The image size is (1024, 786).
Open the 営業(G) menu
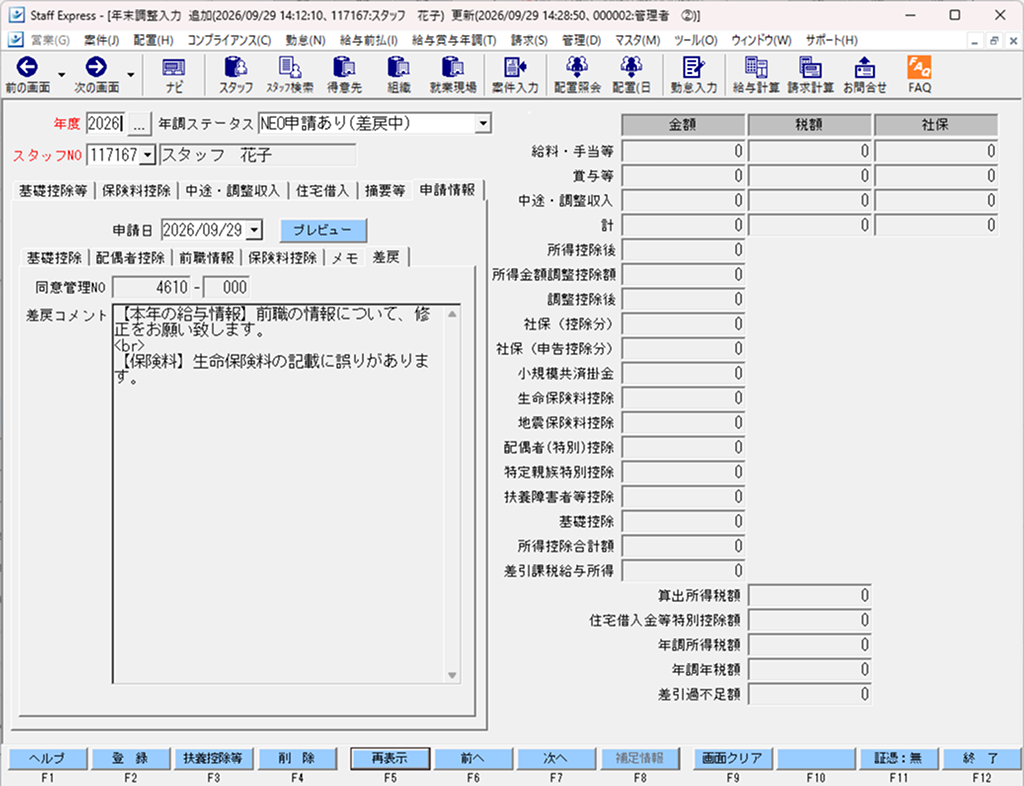[x=50, y=40]
